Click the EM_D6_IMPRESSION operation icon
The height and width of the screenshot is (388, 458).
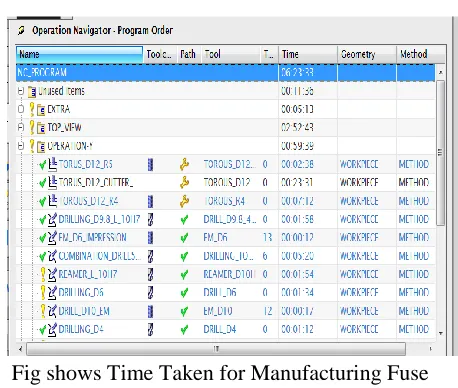[x=53, y=237]
